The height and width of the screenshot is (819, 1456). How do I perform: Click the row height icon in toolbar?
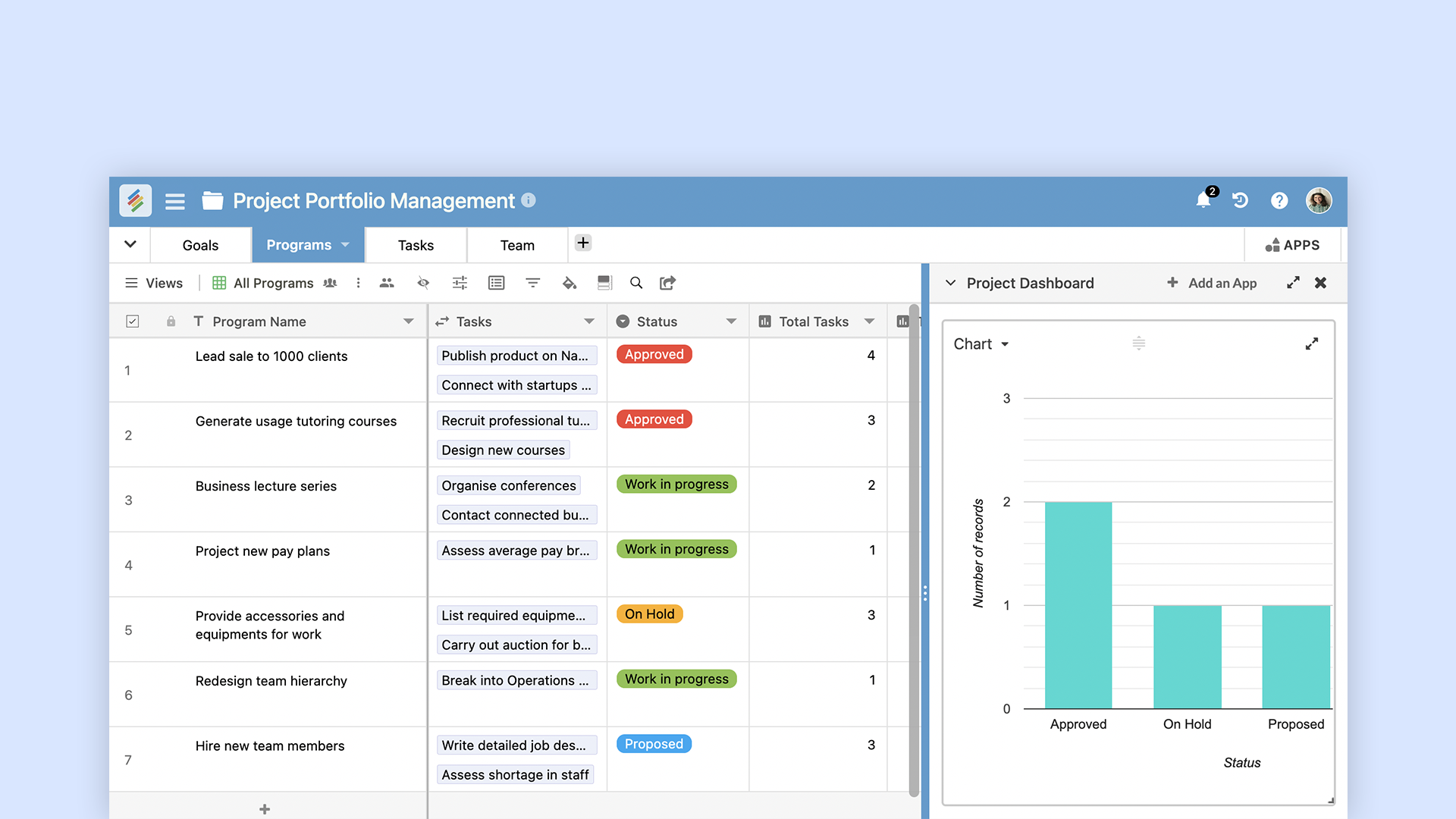[x=602, y=283]
